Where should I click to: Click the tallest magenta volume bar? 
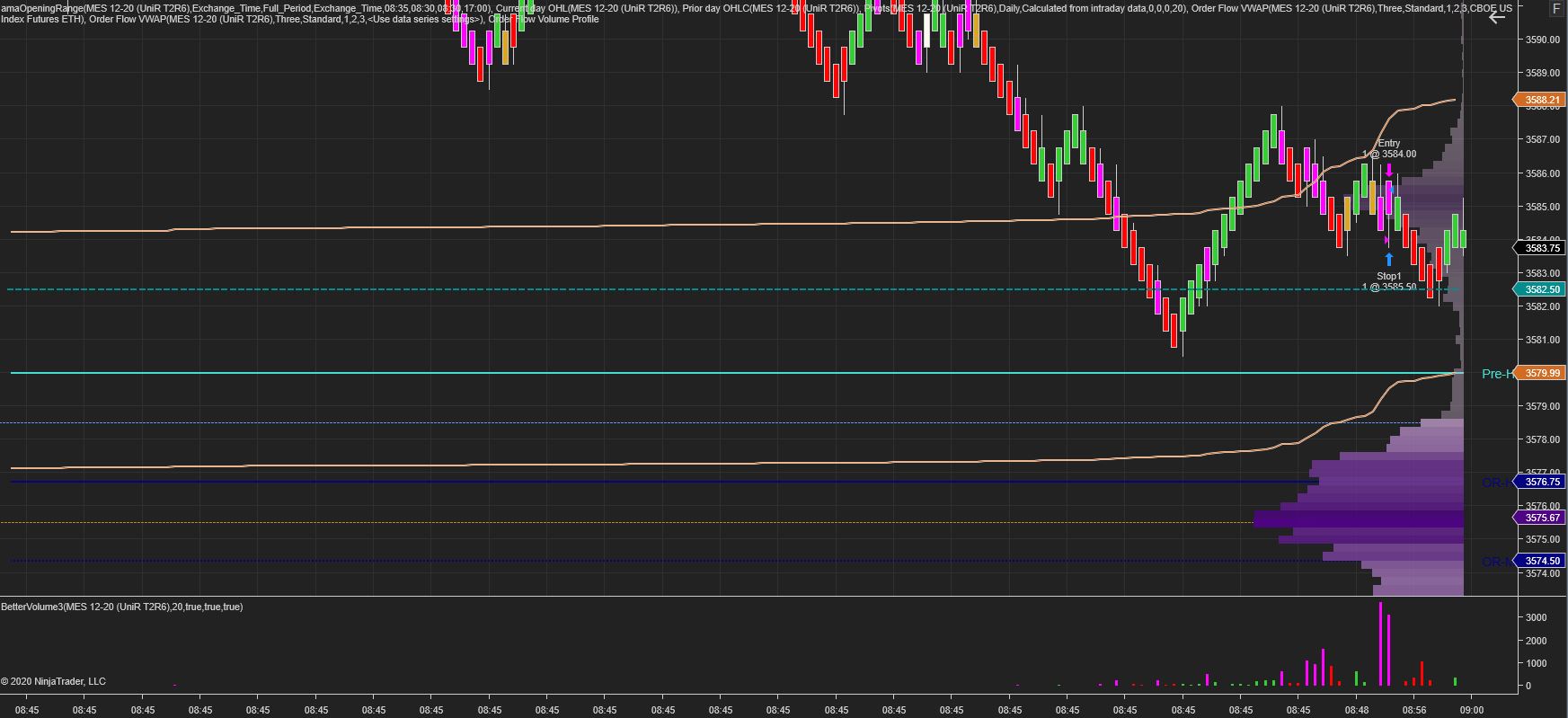point(1380,643)
